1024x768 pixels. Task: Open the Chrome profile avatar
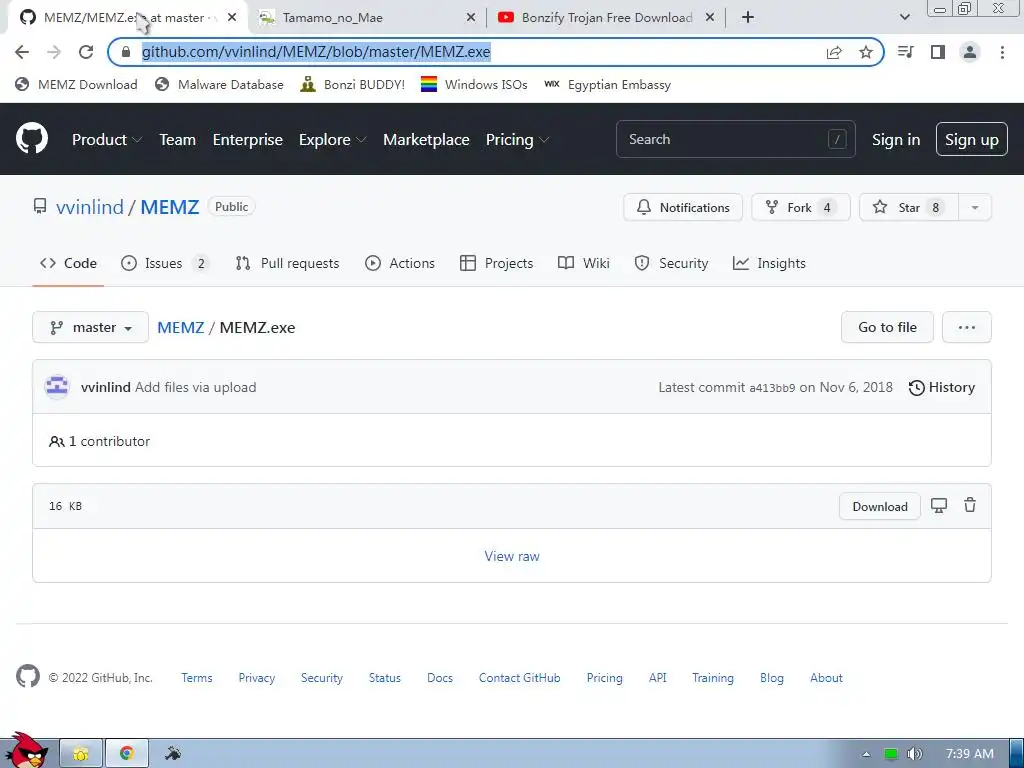click(970, 52)
